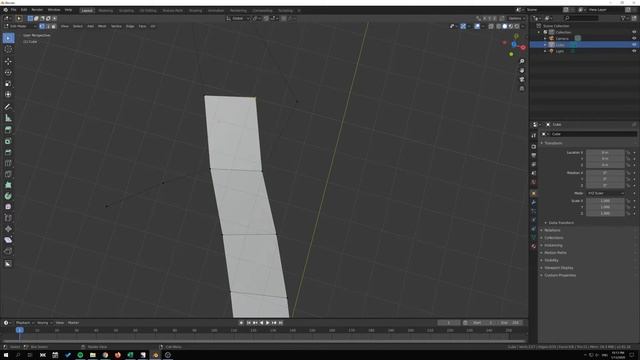Open the World properties tab

(533, 182)
